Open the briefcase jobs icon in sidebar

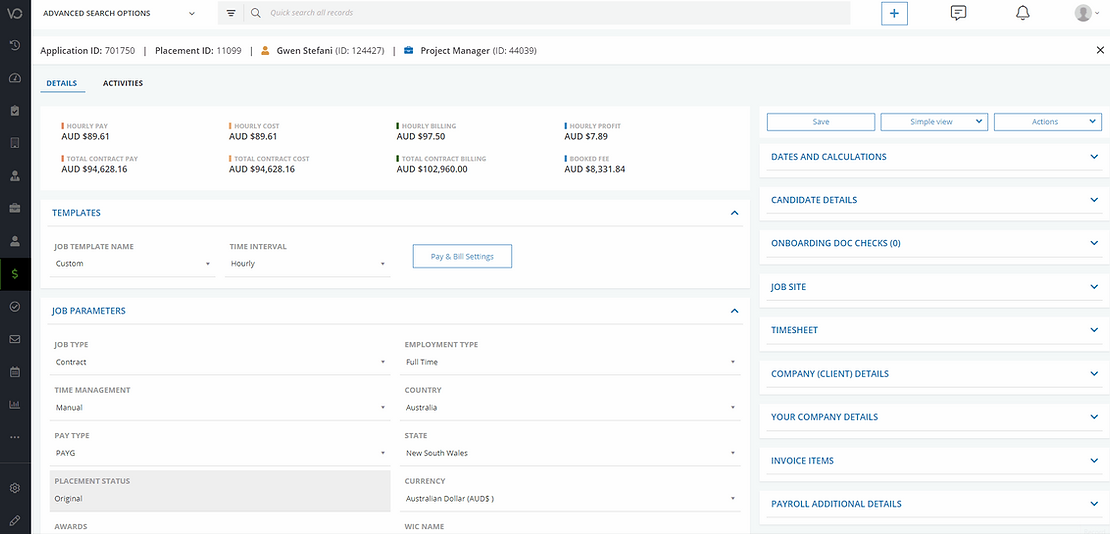coord(15,208)
